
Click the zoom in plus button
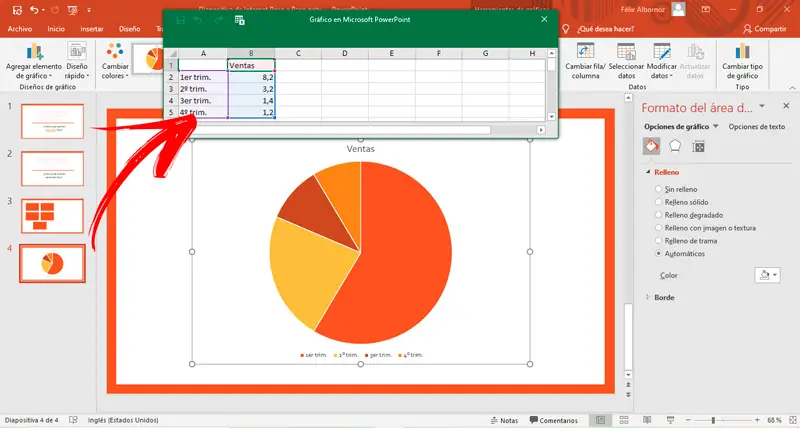tap(757, 420)
